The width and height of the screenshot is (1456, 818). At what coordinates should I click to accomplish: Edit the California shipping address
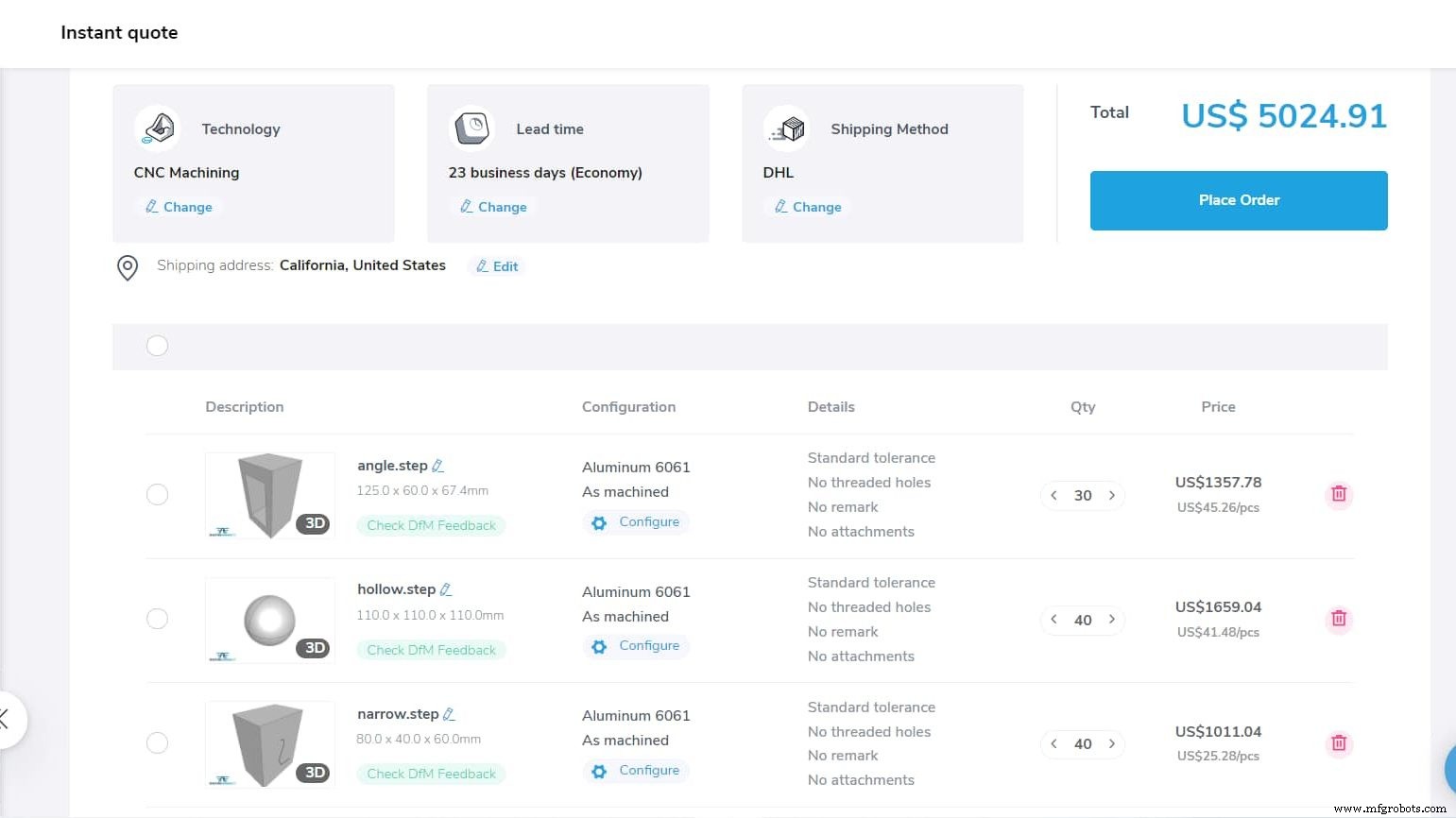click(x=496, y=265)
